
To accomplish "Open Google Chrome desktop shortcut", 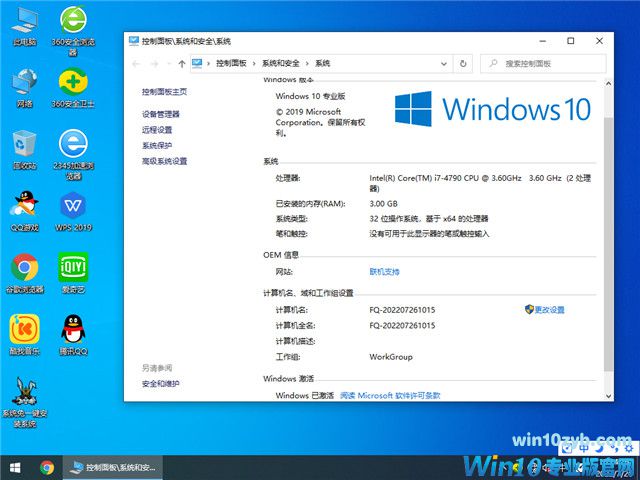I will [x=24, y=273].
